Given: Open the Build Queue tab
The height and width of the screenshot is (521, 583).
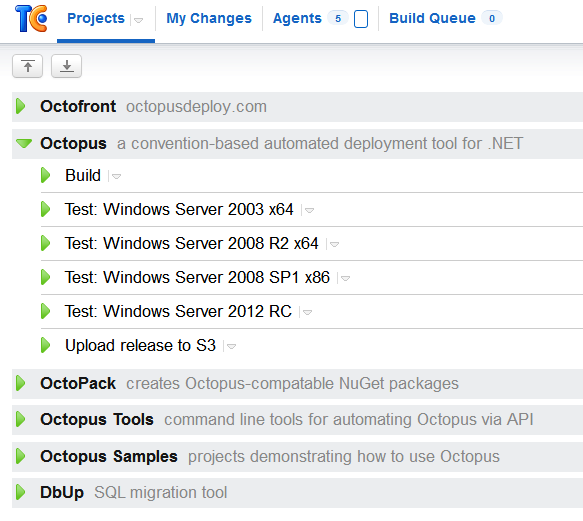Looking at the screenshot, I should [x=432, y=18].
